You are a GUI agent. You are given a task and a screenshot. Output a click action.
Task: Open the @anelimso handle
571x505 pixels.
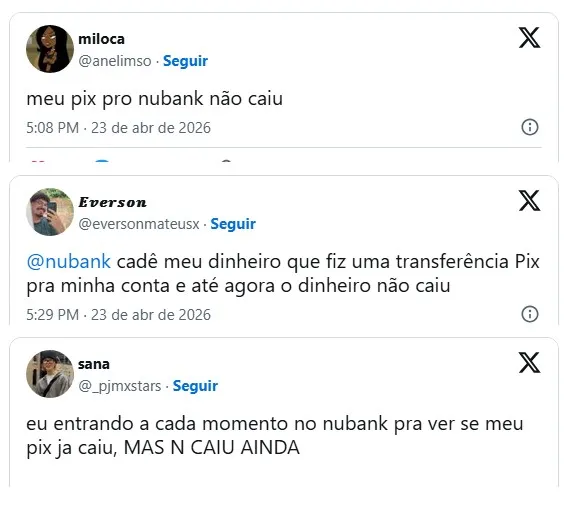click(115, 61)
